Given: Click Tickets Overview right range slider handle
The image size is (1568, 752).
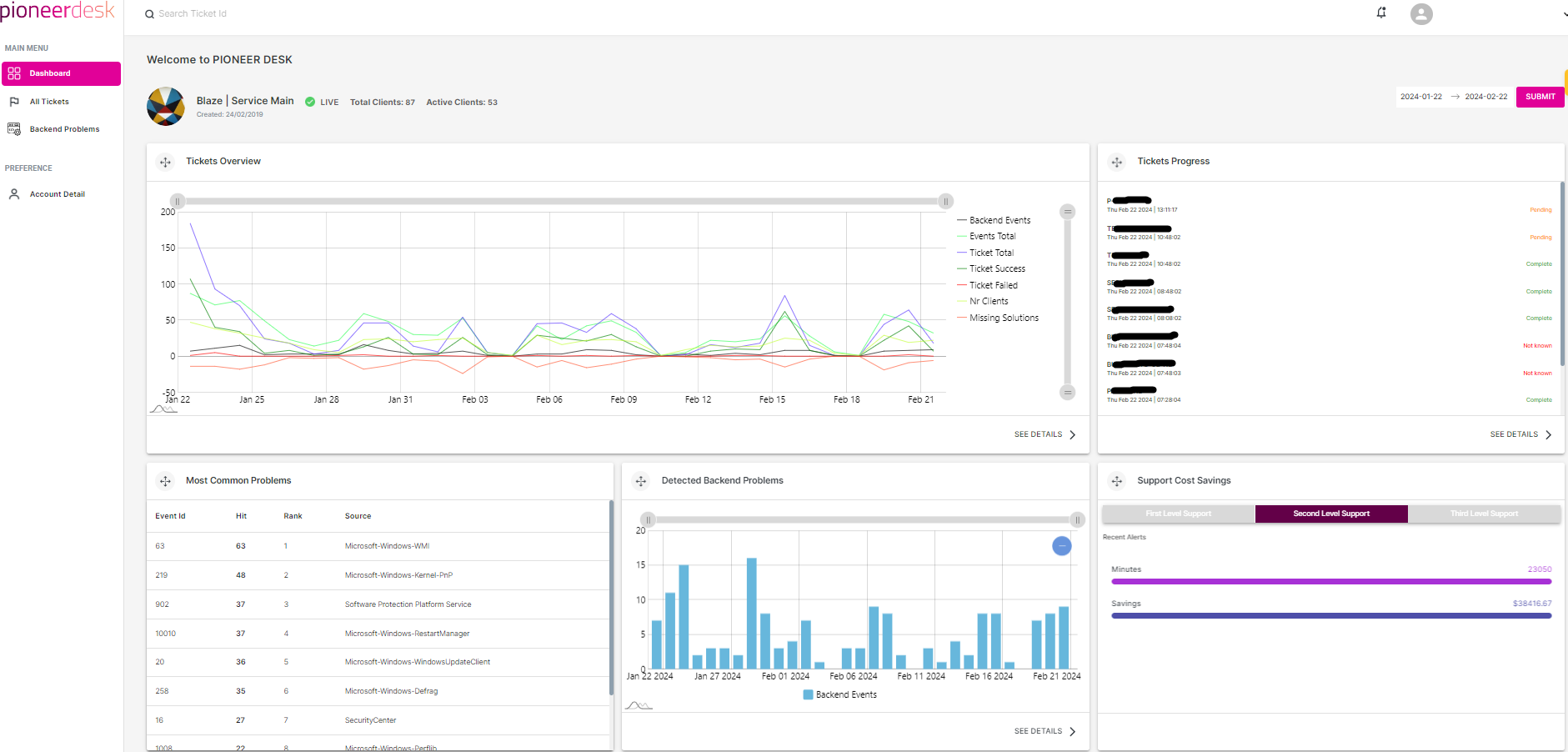Looking at the screenshot, I should pos(945,201).
